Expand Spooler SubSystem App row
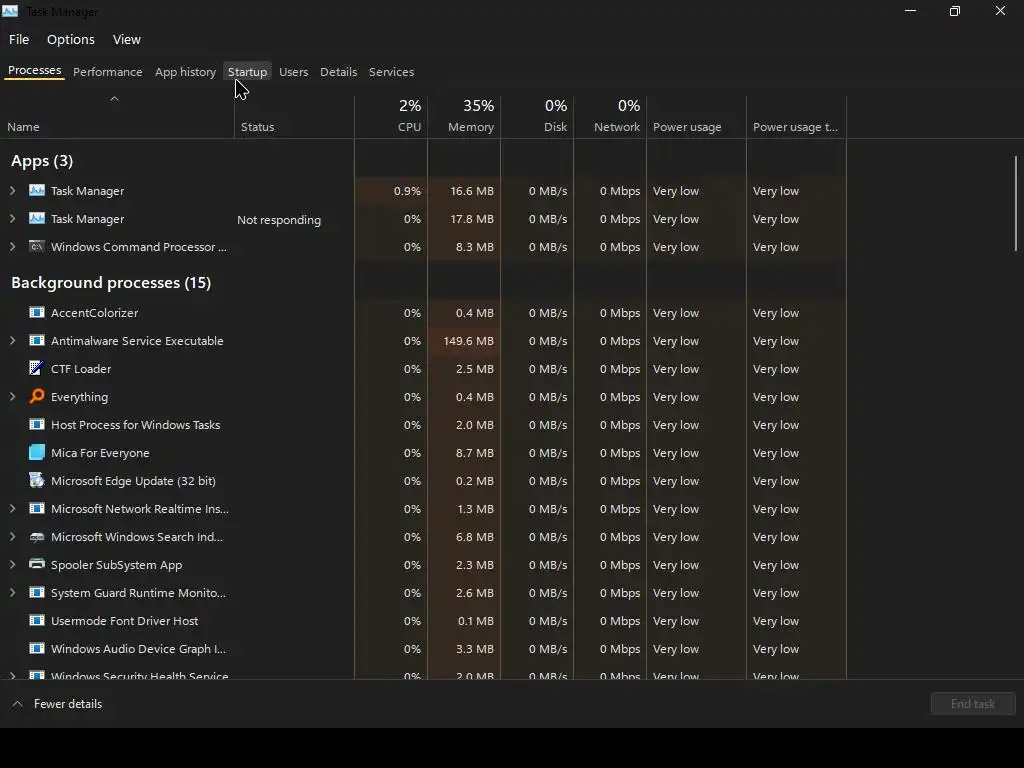Screen dimensions: 1024x768 point(12,564)
